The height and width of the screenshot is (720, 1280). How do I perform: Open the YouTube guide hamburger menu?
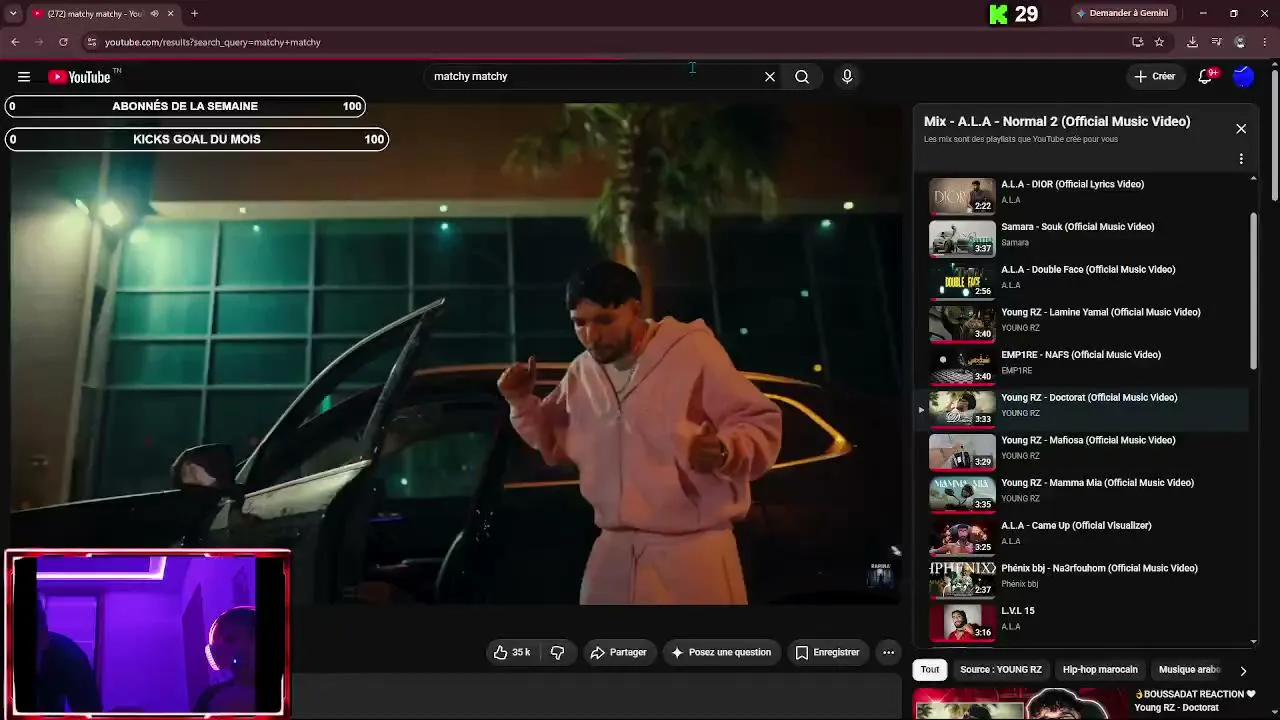(x=24, y=77)
